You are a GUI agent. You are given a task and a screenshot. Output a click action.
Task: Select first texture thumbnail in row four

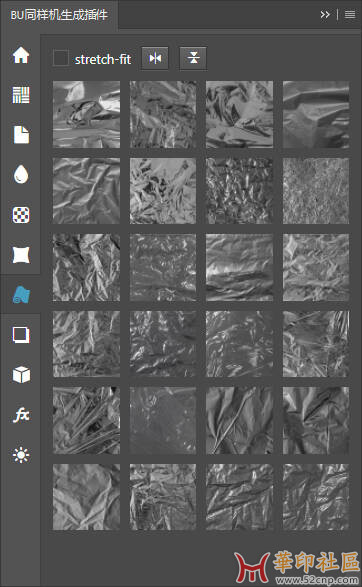click(x=86, y=344)
